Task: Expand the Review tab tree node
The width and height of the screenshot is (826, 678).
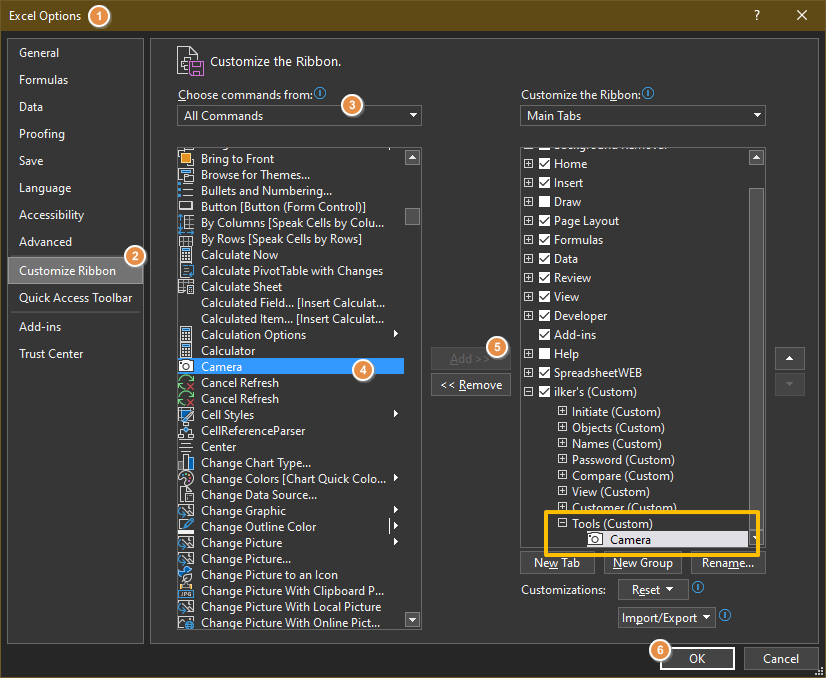Action: point(528,278)
